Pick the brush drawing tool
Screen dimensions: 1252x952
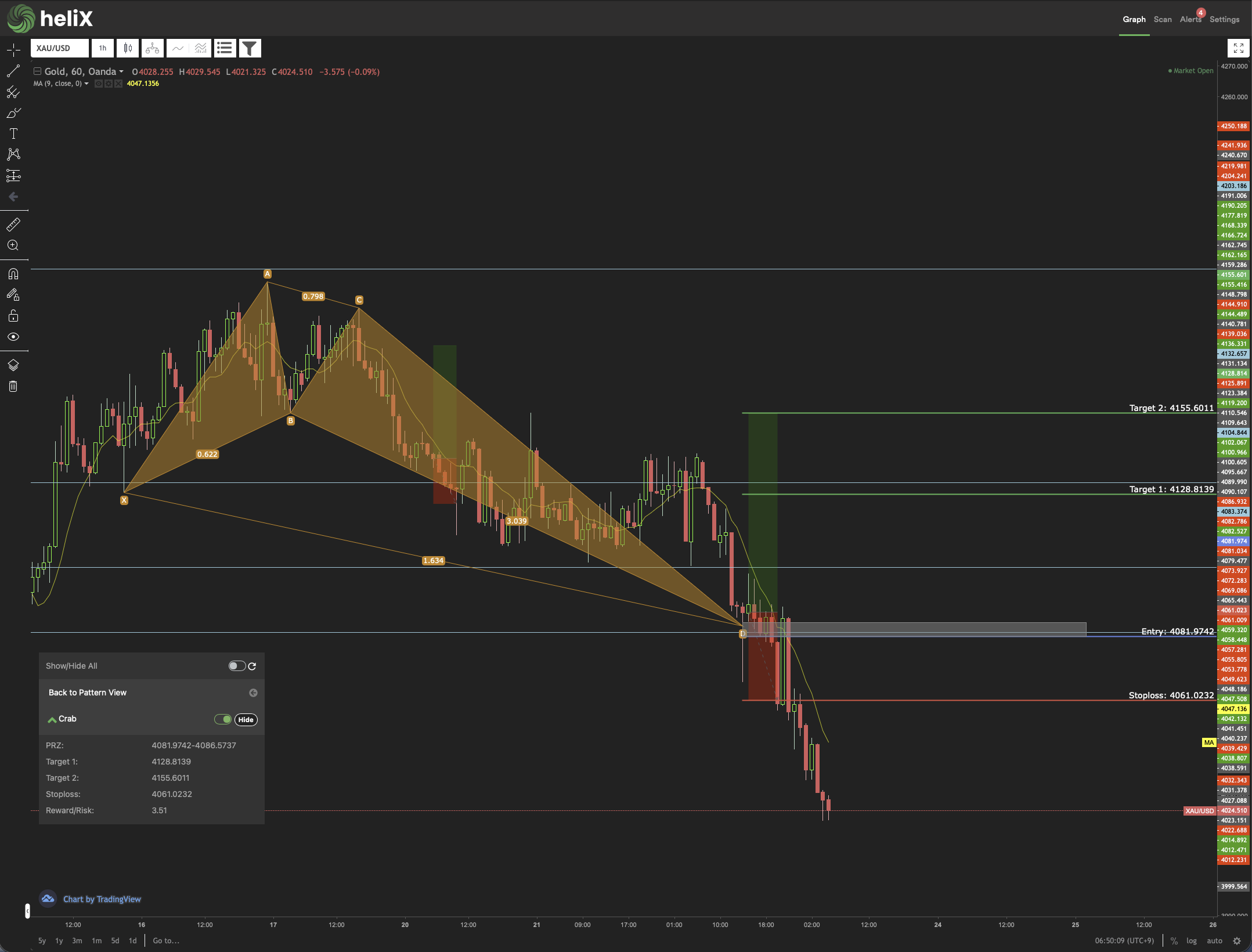click(13, 113)
